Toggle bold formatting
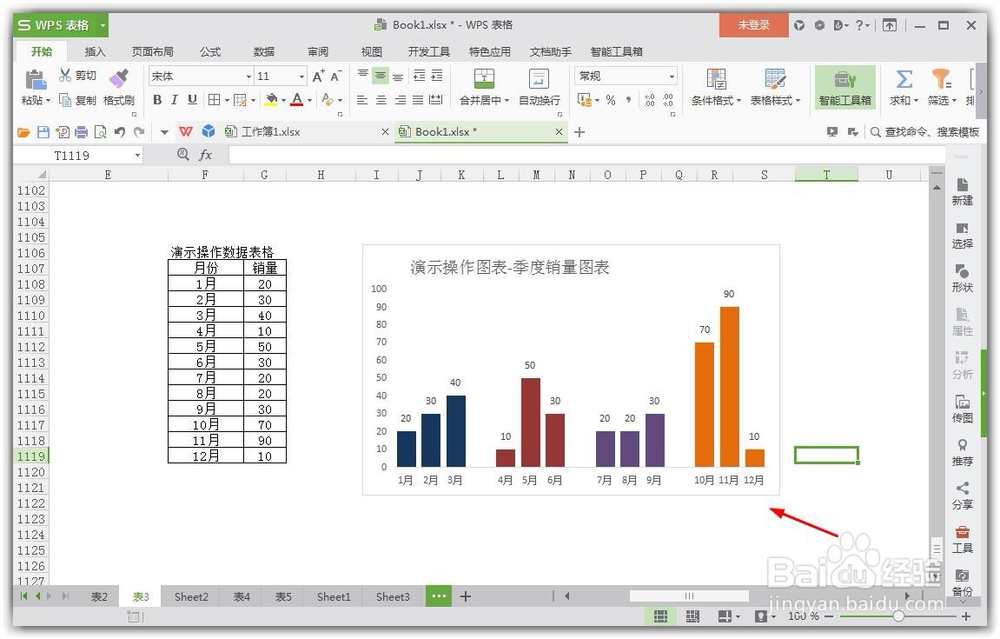This screenshot has height=639, width=1000. (x=157, y=99)
